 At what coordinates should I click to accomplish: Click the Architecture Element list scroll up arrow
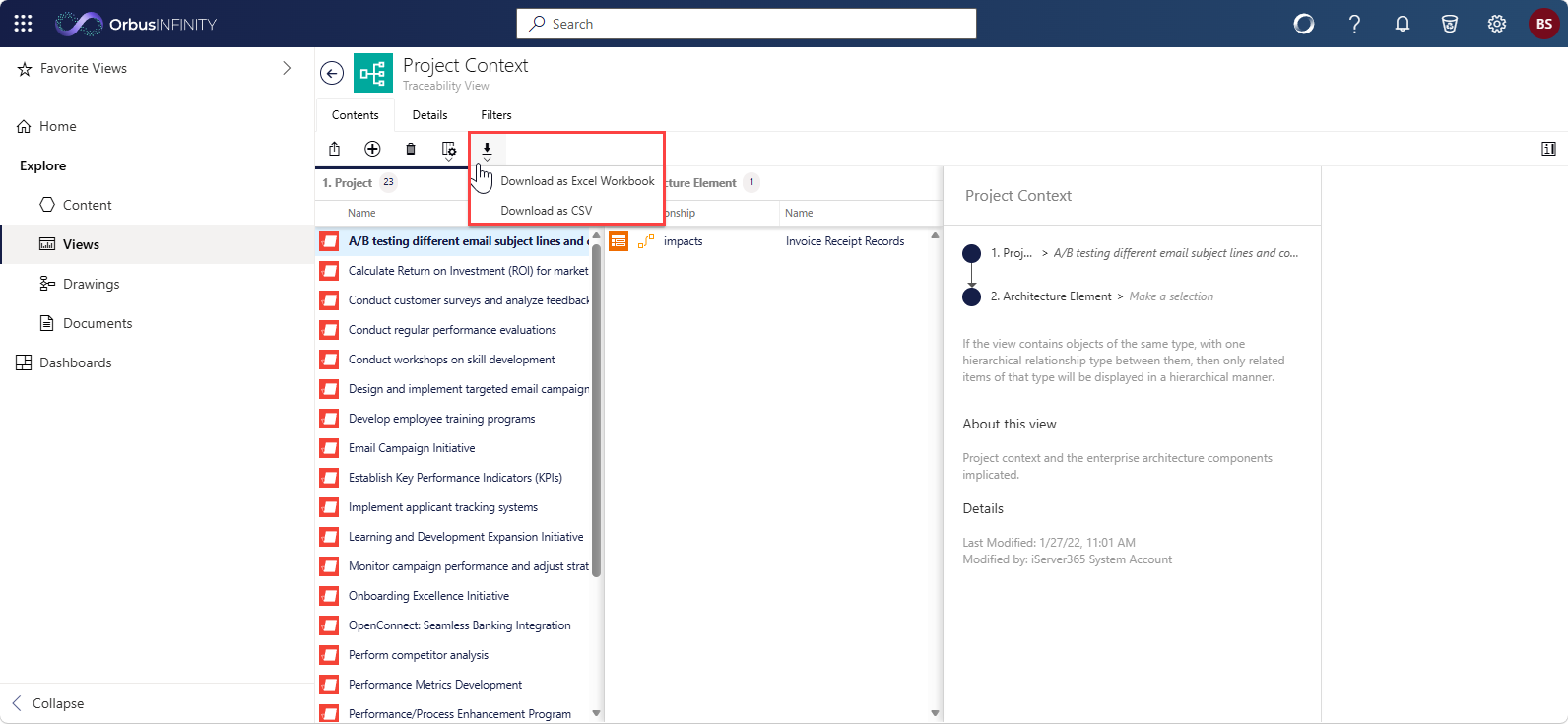pos(935,235)
